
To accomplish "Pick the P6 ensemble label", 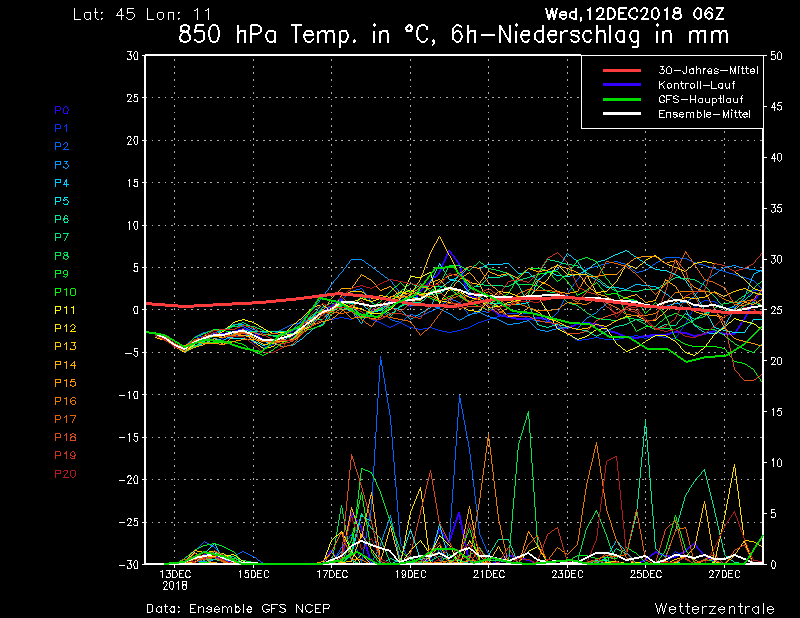I will pos(62,219).
